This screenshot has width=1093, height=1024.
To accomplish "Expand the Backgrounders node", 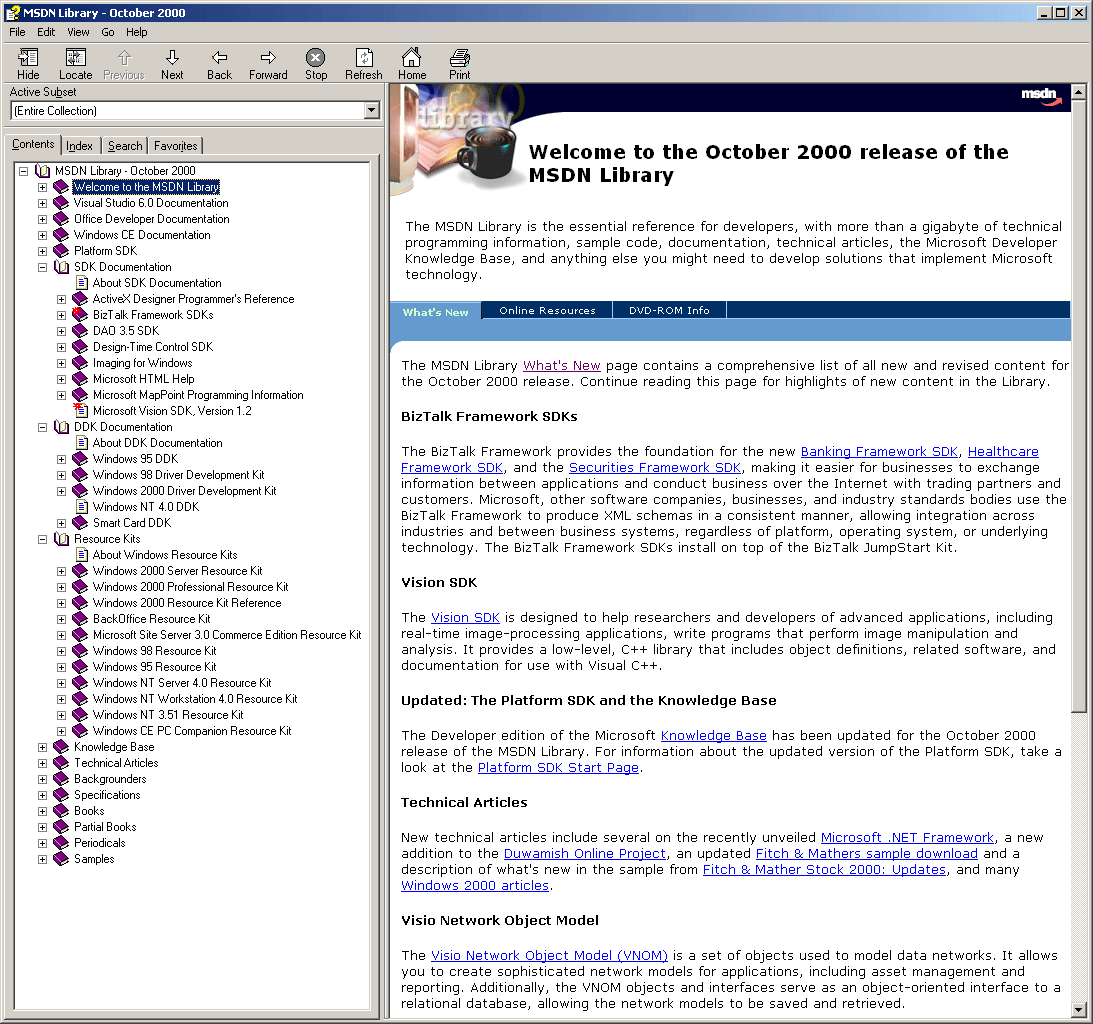I will [x=43, y=780].
